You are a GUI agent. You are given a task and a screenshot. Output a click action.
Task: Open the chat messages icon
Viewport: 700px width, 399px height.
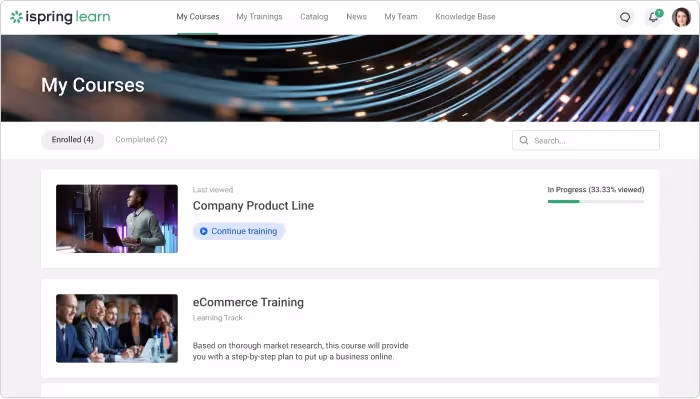(625, 17)
